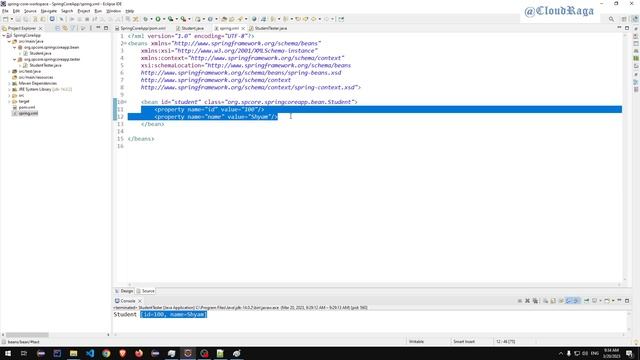Switch to the Design tab of XML editor

point(124,291)
